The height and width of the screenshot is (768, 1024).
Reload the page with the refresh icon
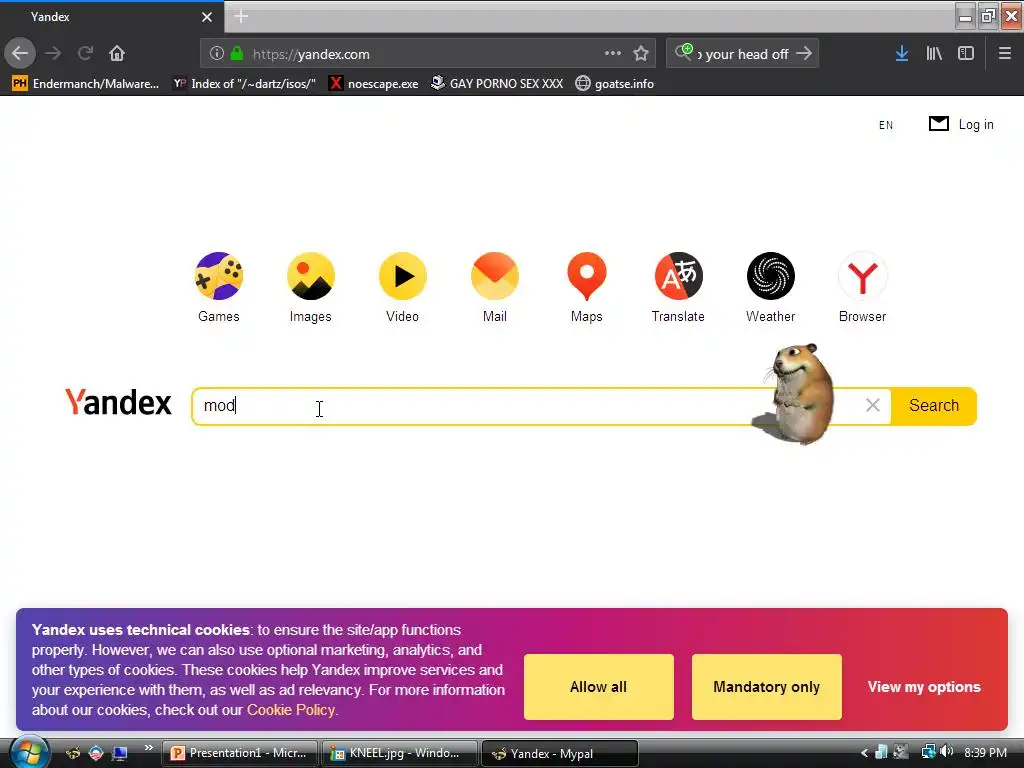(x=85, y=54)
